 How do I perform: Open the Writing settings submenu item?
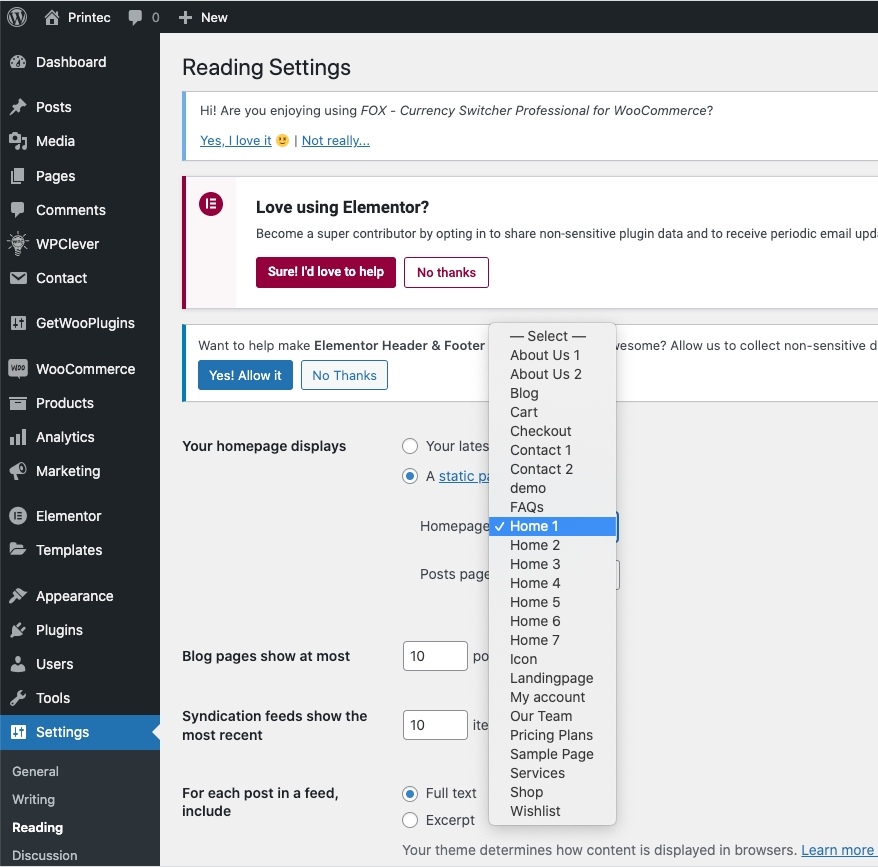click(x=33, y=799)
